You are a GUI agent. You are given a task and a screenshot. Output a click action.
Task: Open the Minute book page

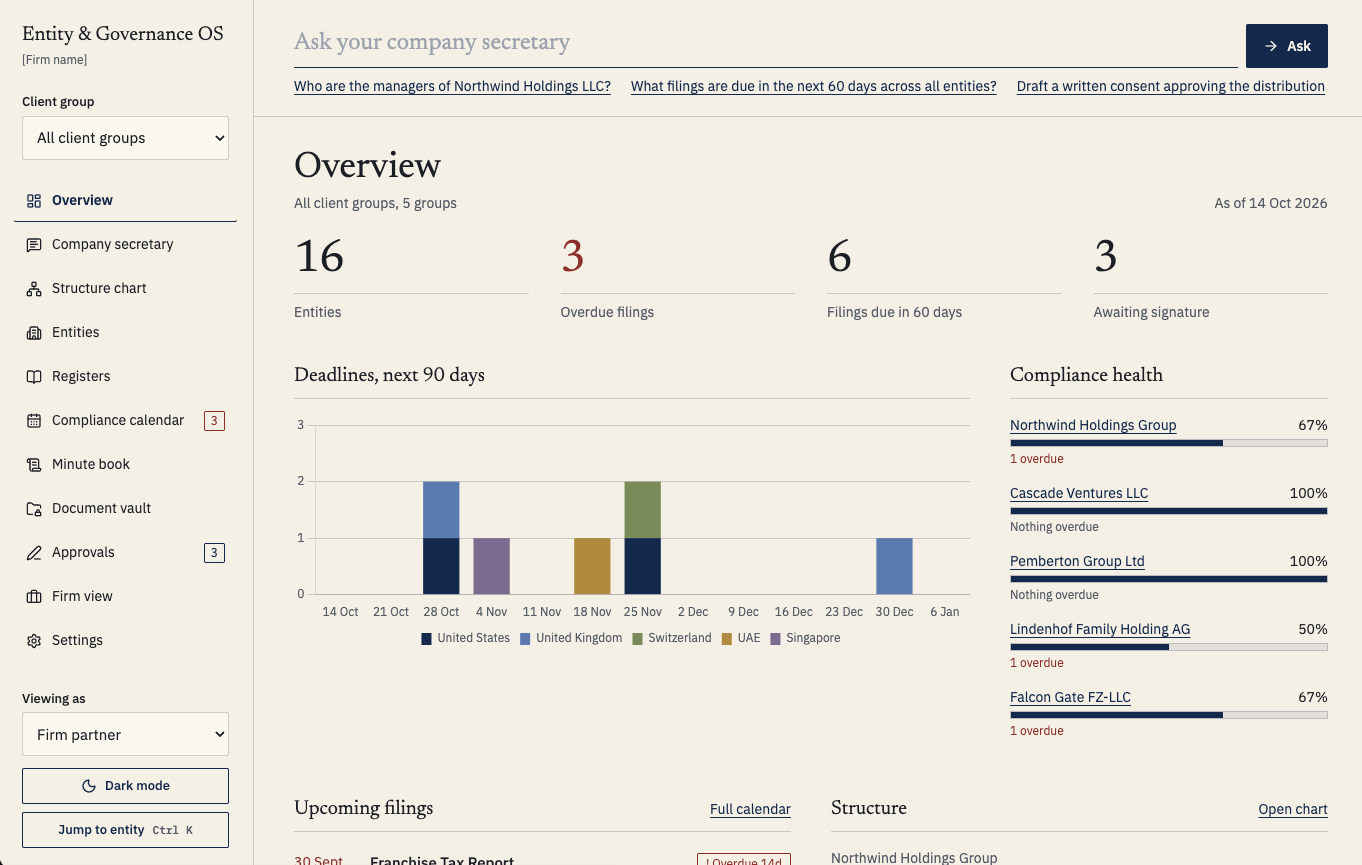pos(125,464)
